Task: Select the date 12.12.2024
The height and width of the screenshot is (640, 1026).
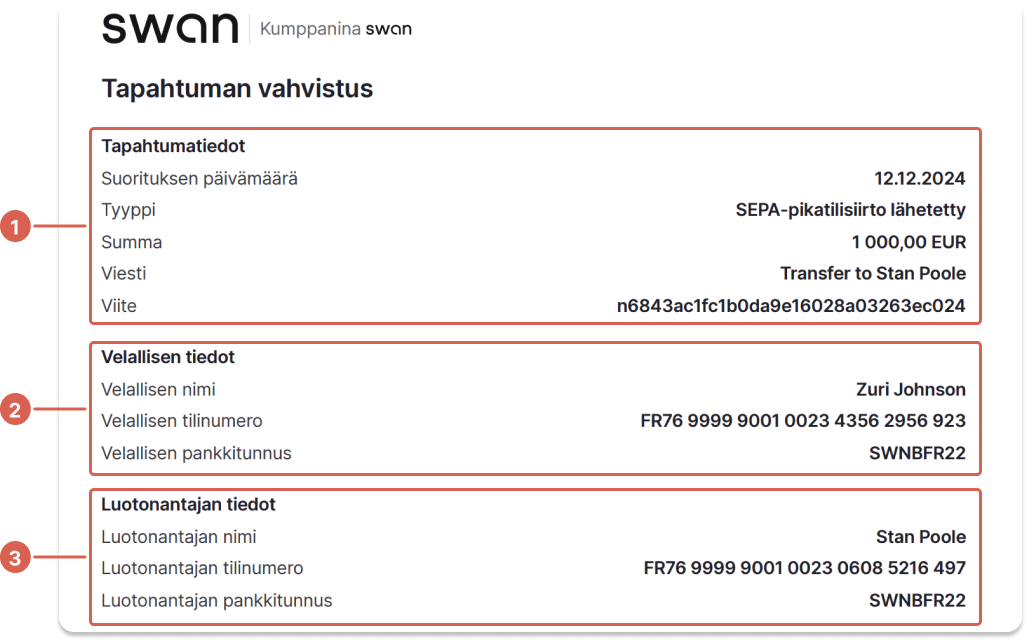Action: click(x=919, y=179)
